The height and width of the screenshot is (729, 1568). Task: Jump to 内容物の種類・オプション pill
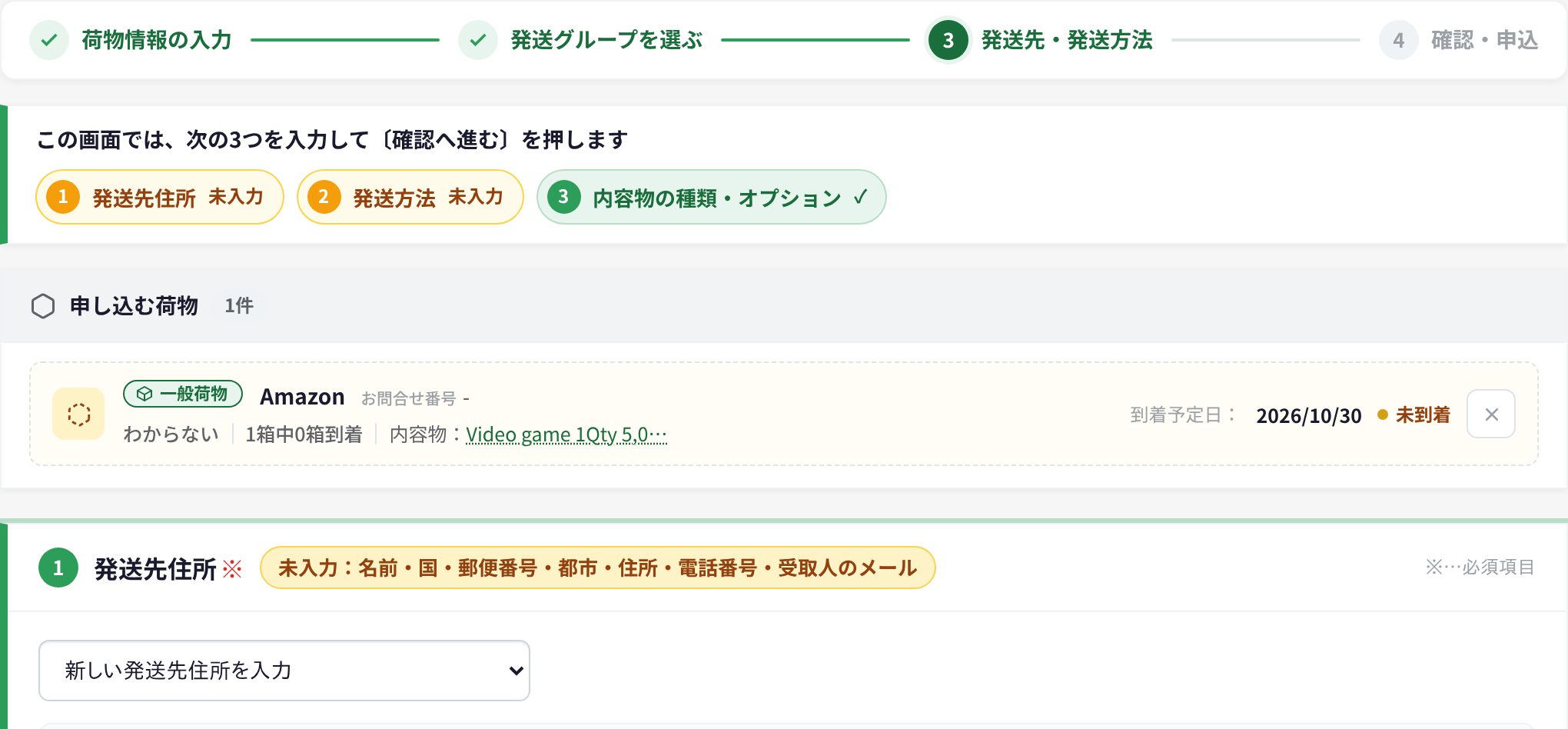tap(711, 197)
